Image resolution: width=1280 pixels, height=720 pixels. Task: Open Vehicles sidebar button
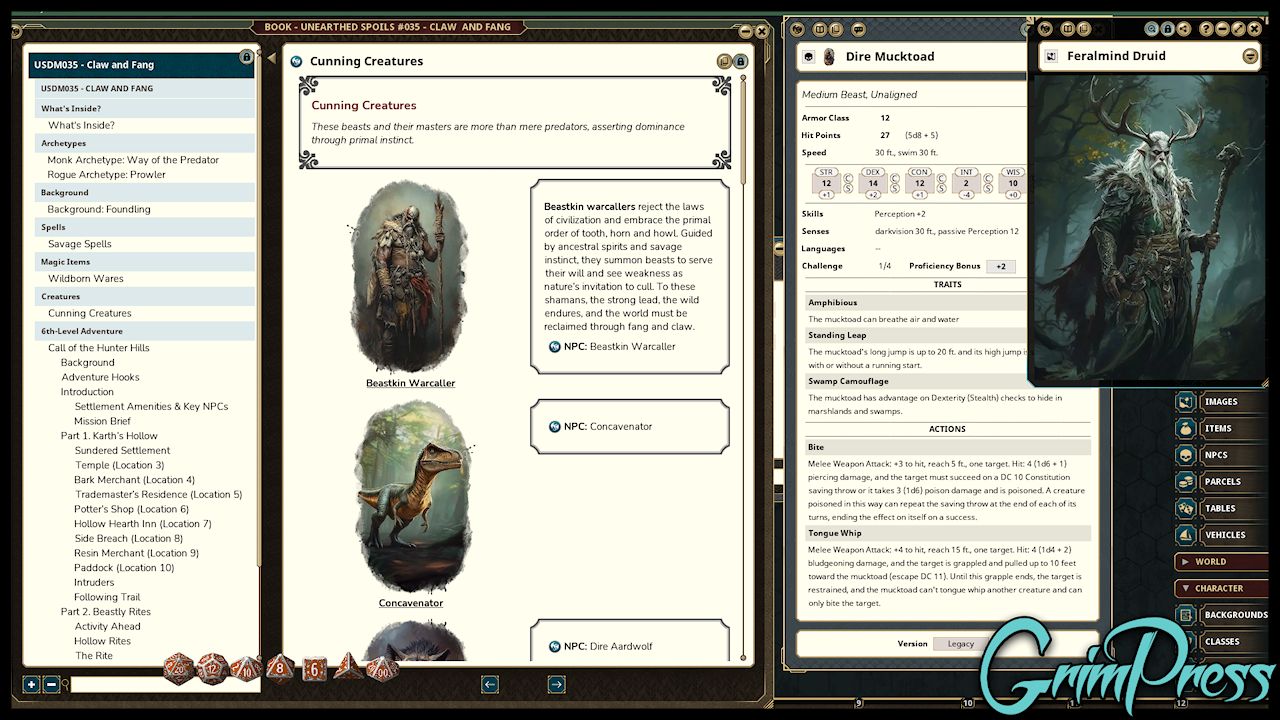[x=1221, y=535]
